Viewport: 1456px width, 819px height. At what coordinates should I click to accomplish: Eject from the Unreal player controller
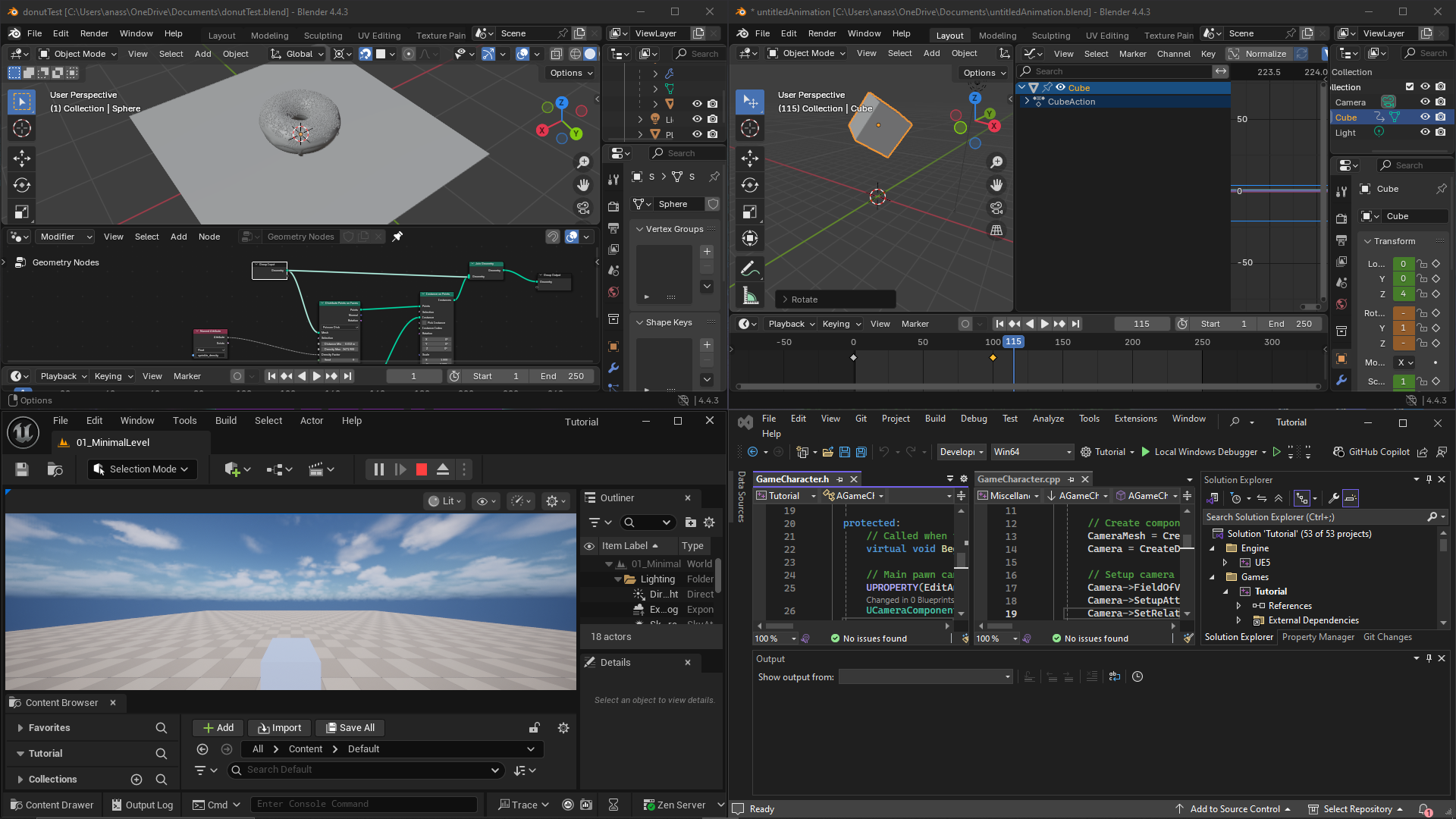pos(443,469)
